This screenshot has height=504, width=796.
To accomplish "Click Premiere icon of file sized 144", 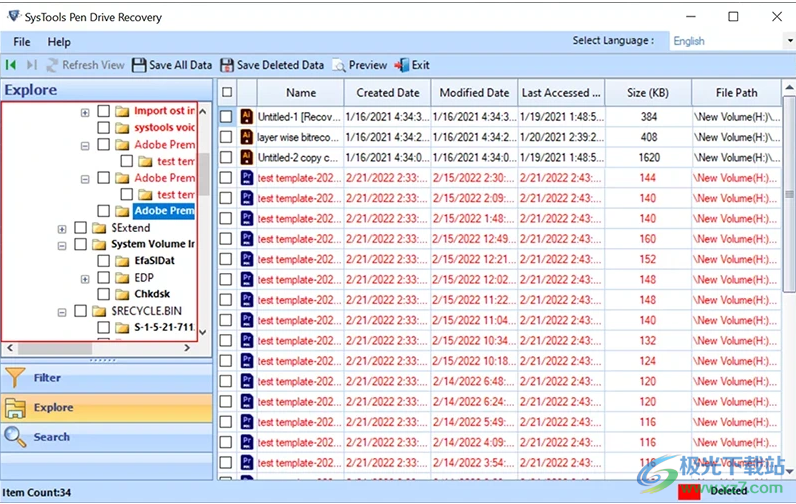I will 247,178.
